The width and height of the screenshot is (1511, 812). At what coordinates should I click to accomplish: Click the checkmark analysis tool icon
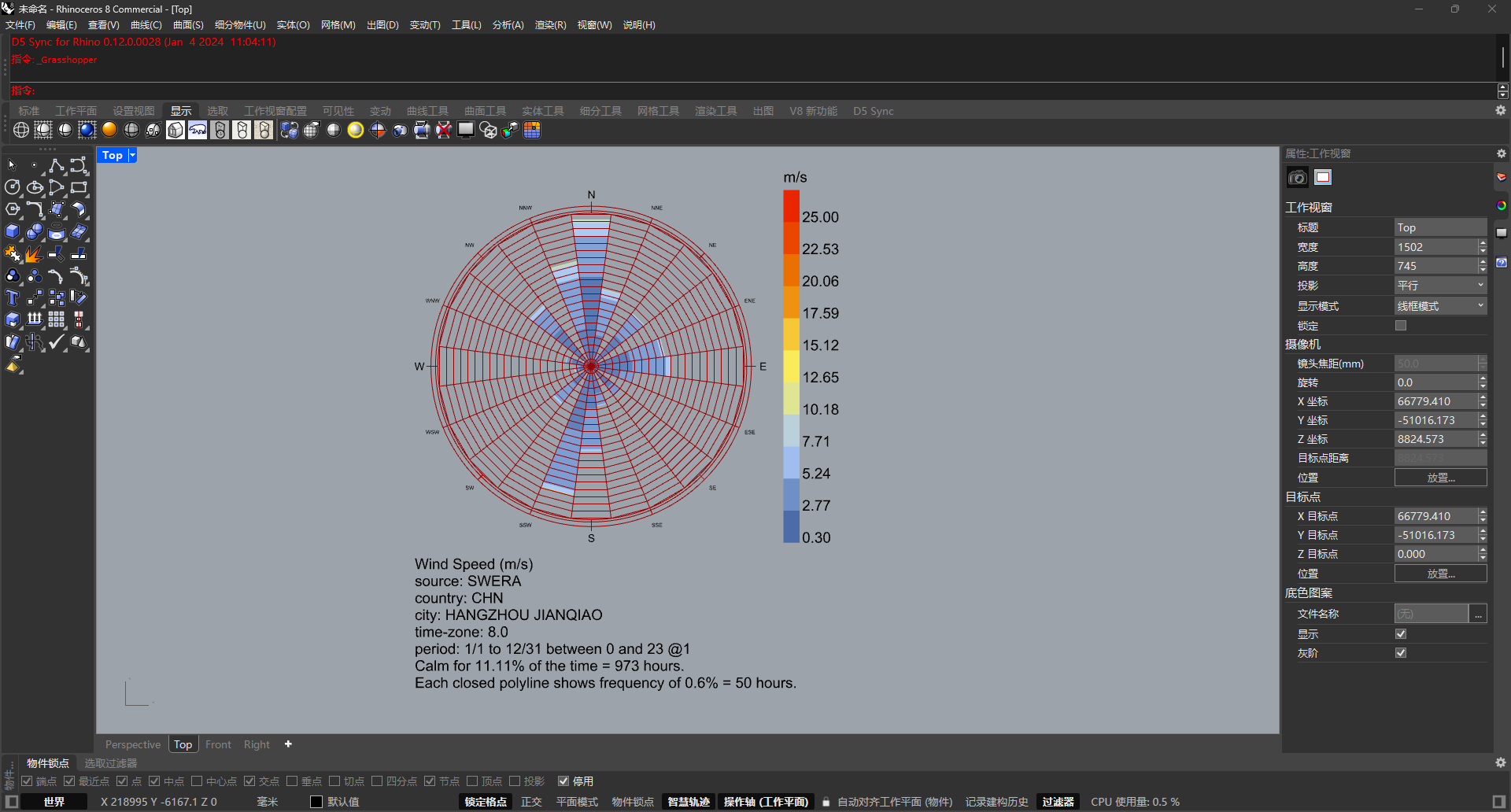pyautogui.click(x=57, y=341)
